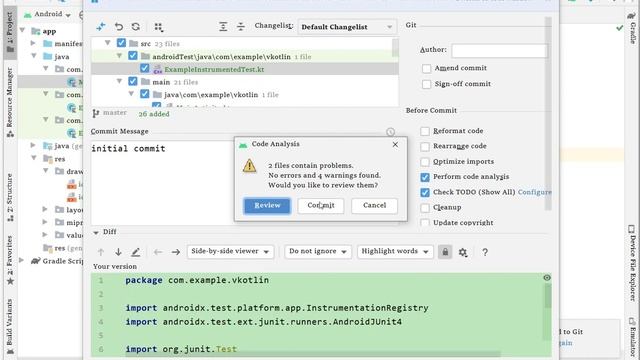Open the Build Variants tool window
This screenshot has height=360, width=640.
(x=10, y=327)
